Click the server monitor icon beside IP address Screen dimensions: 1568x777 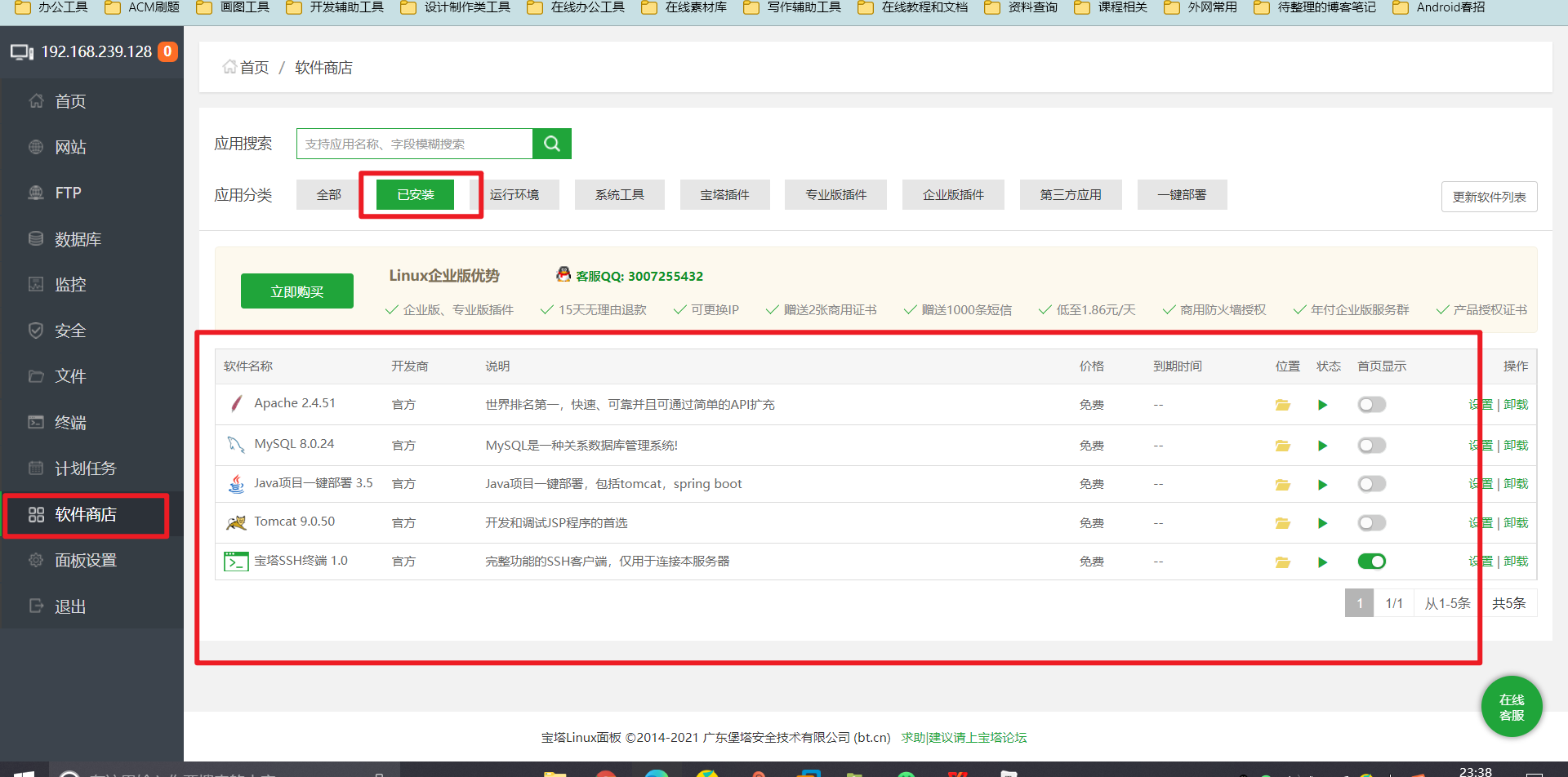[x=22, y=52]
